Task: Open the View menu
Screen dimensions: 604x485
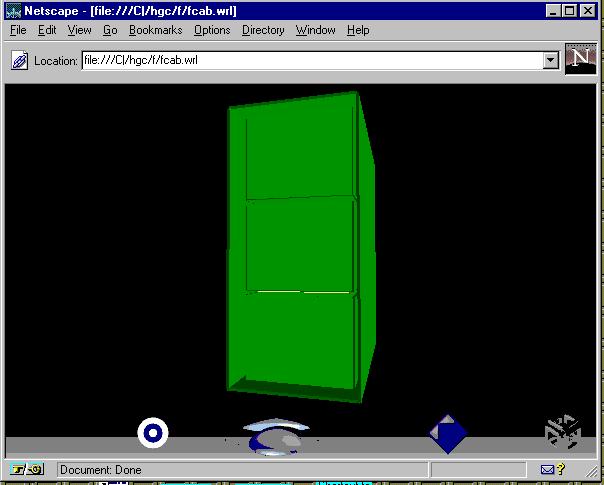Action: (x=79, y=30)
